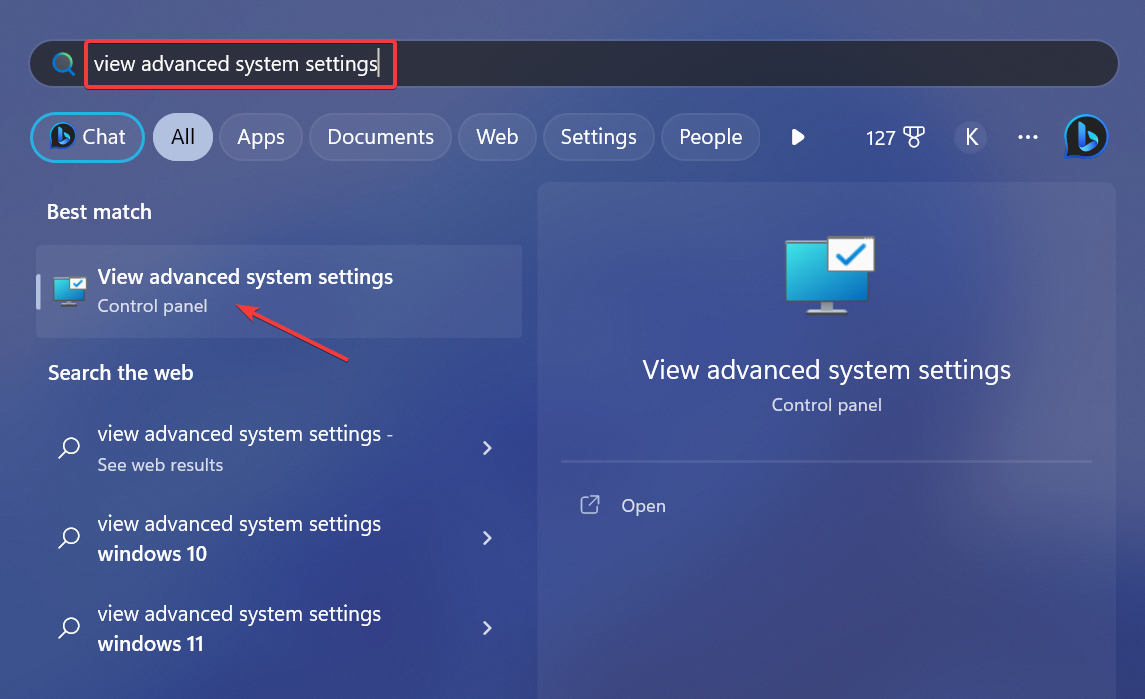Switch to the People filter tab
Image resolution: width=1145 pixels, height=699 pixels.
point(711,137)
